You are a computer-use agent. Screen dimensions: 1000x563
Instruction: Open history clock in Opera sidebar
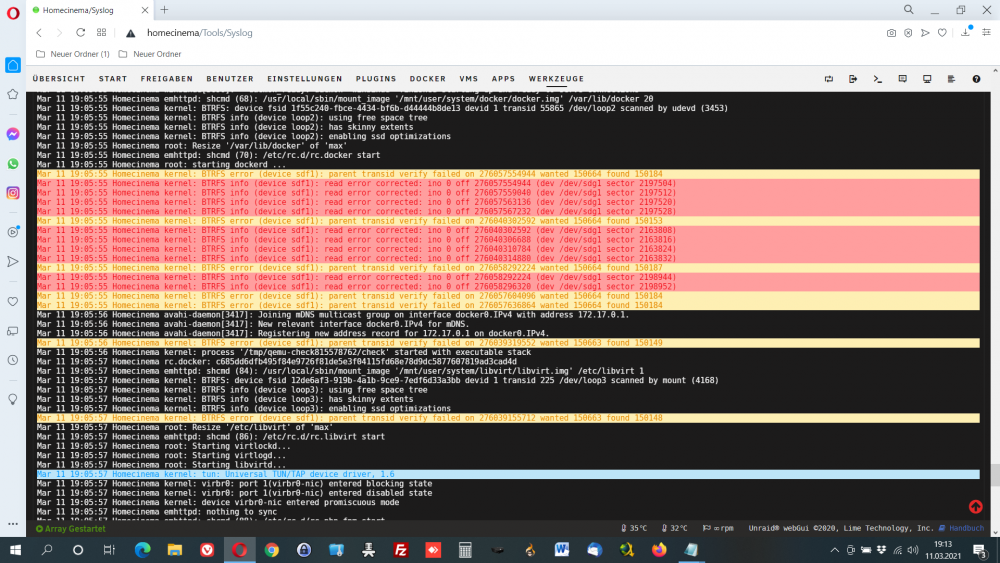tap(13, 360)
